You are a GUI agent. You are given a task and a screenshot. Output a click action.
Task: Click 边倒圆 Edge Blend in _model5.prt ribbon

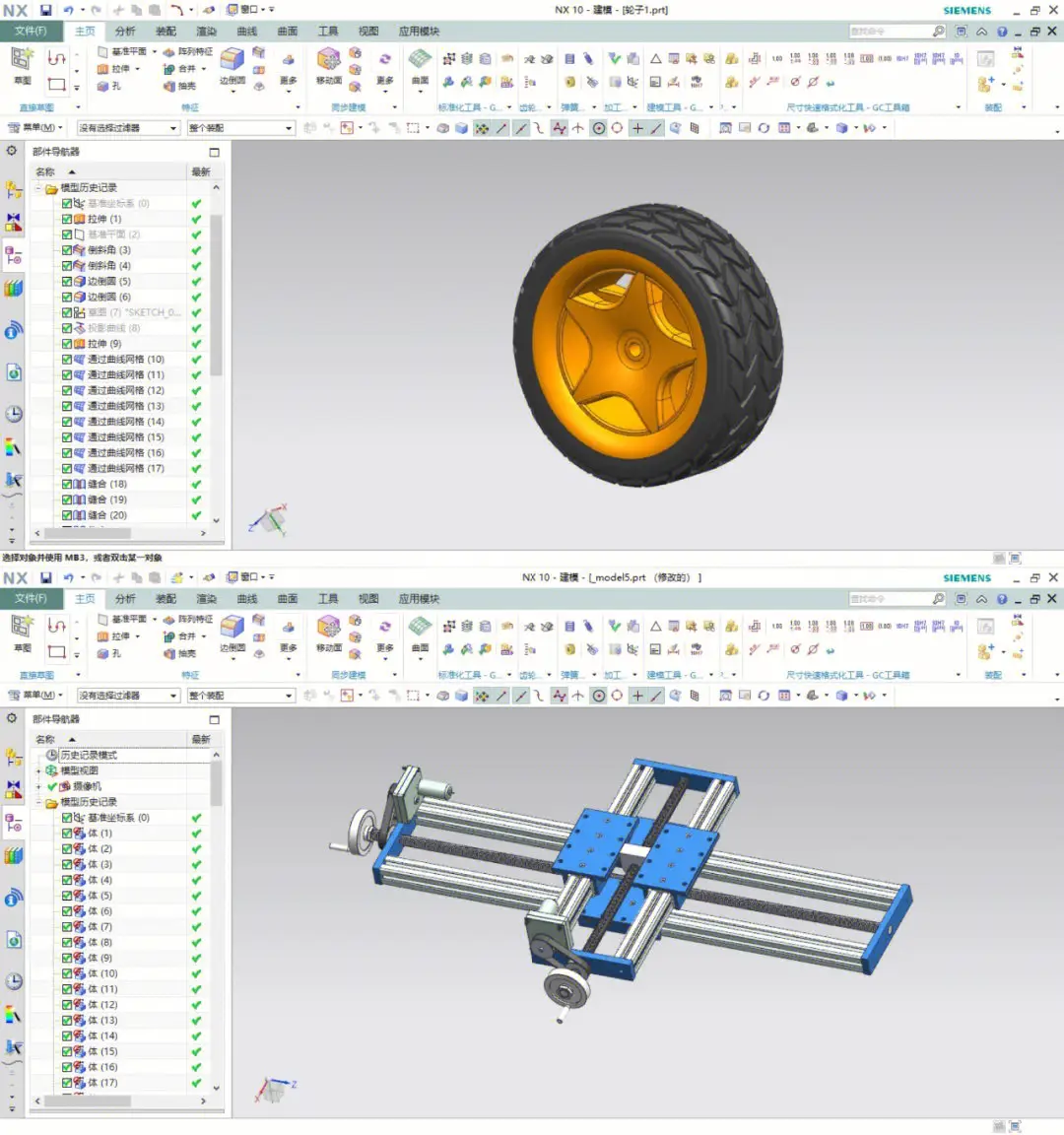(x=233, y=634)
